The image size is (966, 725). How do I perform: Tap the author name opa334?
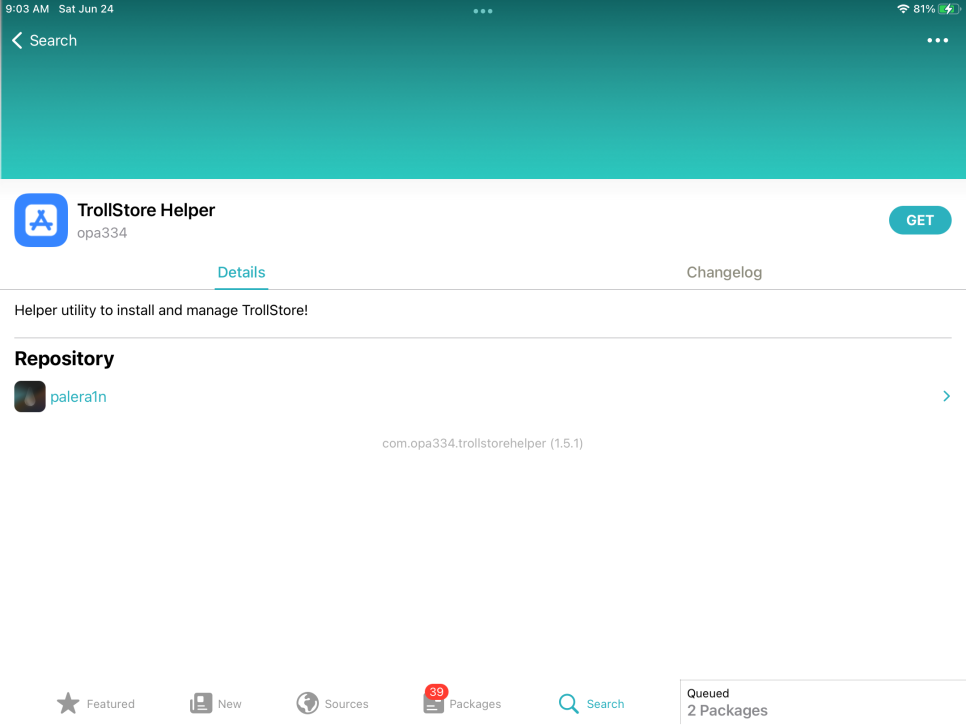102,233
